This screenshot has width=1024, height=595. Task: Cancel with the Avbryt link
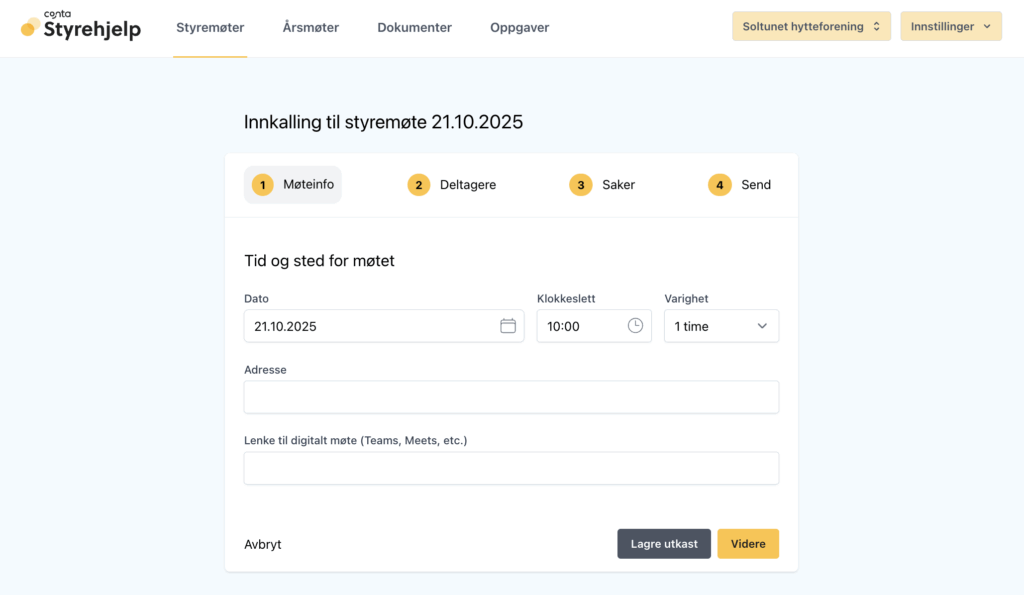(x=263, y=545)
